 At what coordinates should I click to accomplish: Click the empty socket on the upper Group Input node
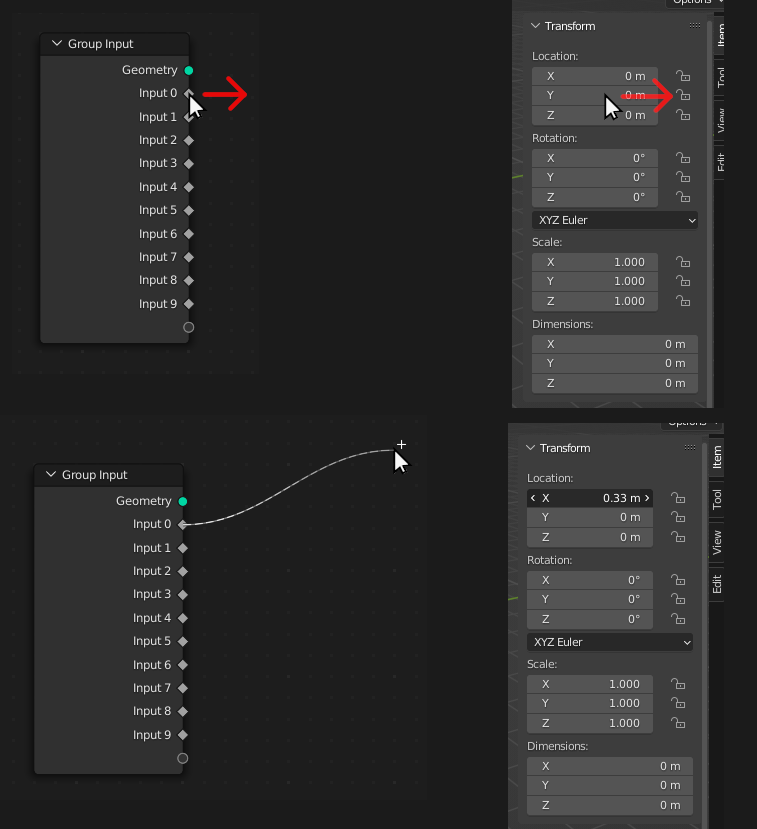point(189,327)
